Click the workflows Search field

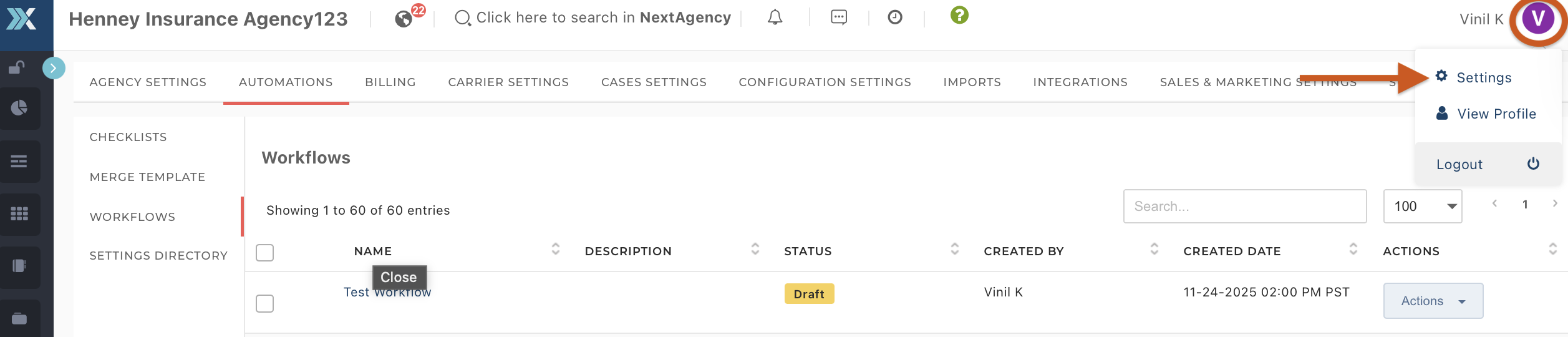[x=1244, y=207]
